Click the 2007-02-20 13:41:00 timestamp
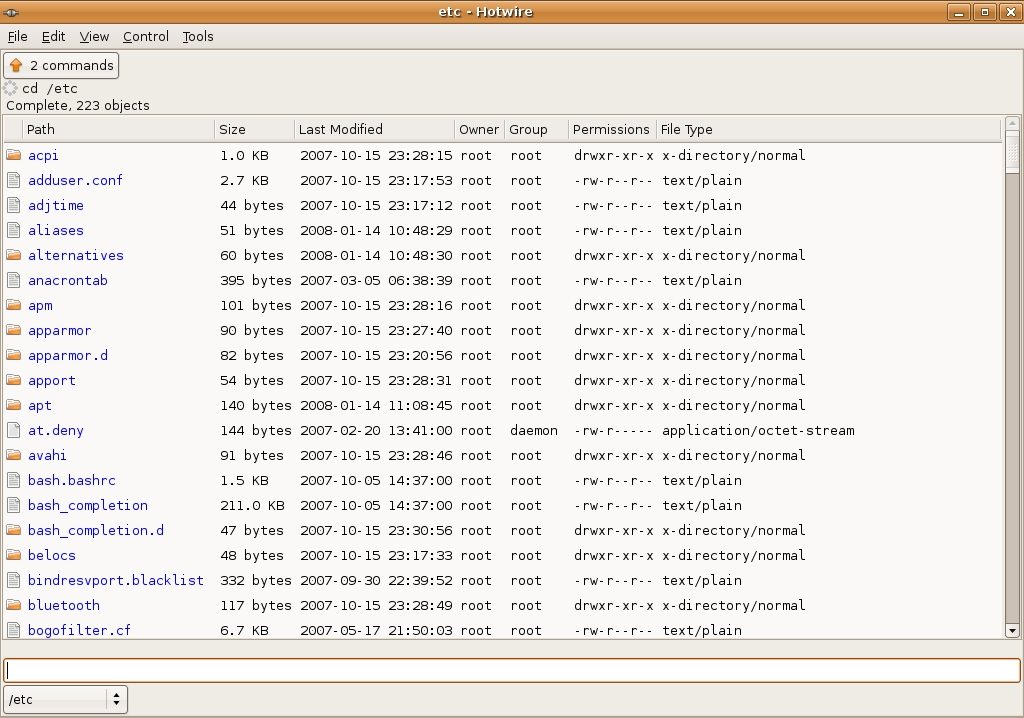 376,431
